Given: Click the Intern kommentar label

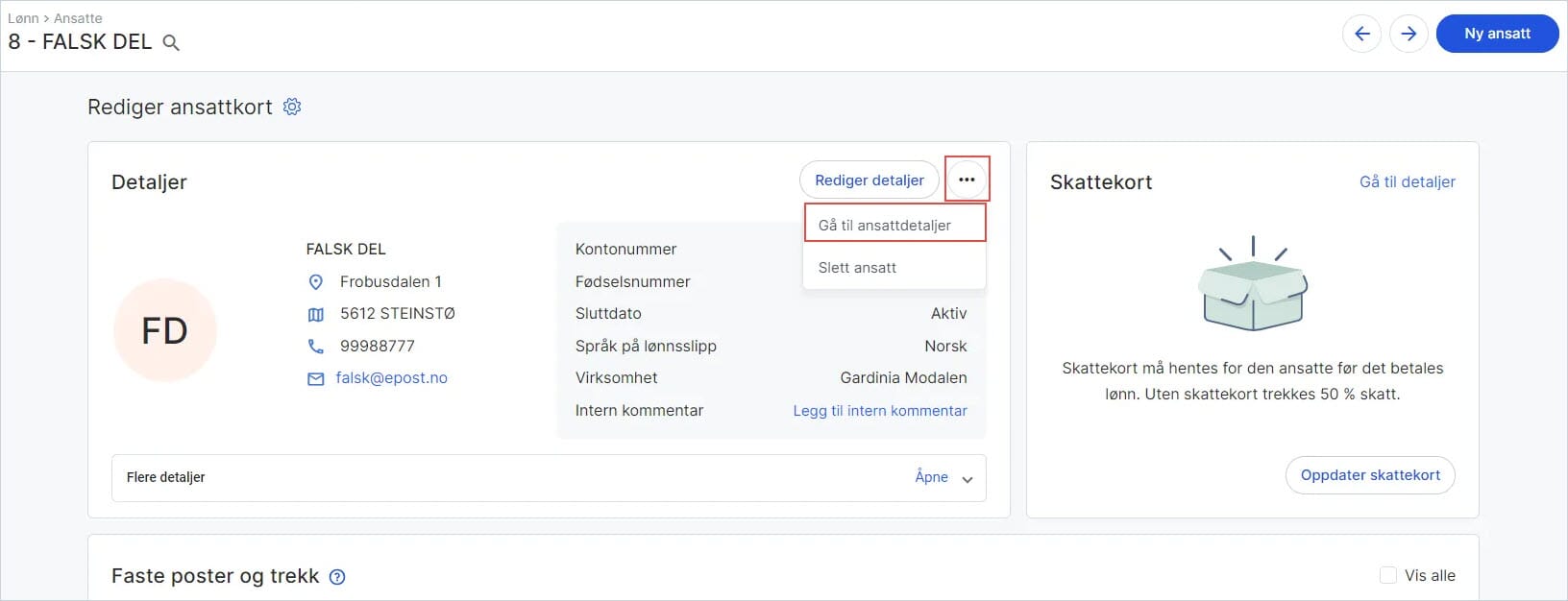Looking at the screenshot, I should point(639,410).
